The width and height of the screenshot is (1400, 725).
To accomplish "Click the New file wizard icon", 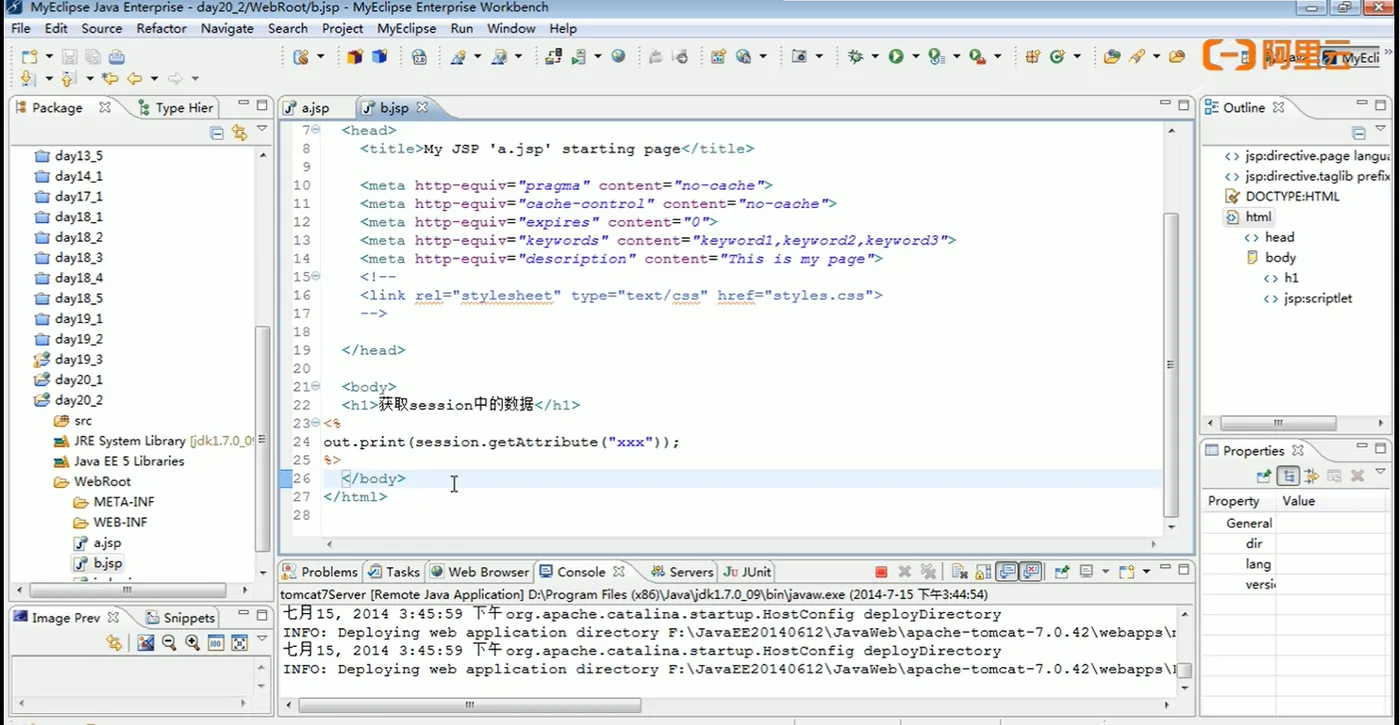I will pyautogui.click(x=29, y=57).
